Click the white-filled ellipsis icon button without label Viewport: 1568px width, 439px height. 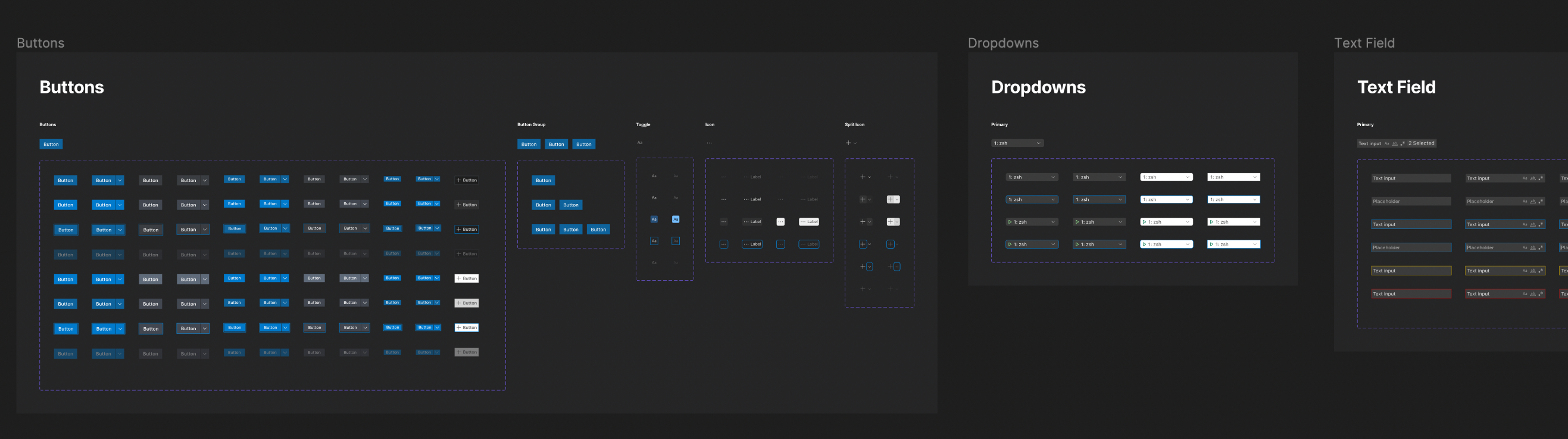click(x=780, y=222)
